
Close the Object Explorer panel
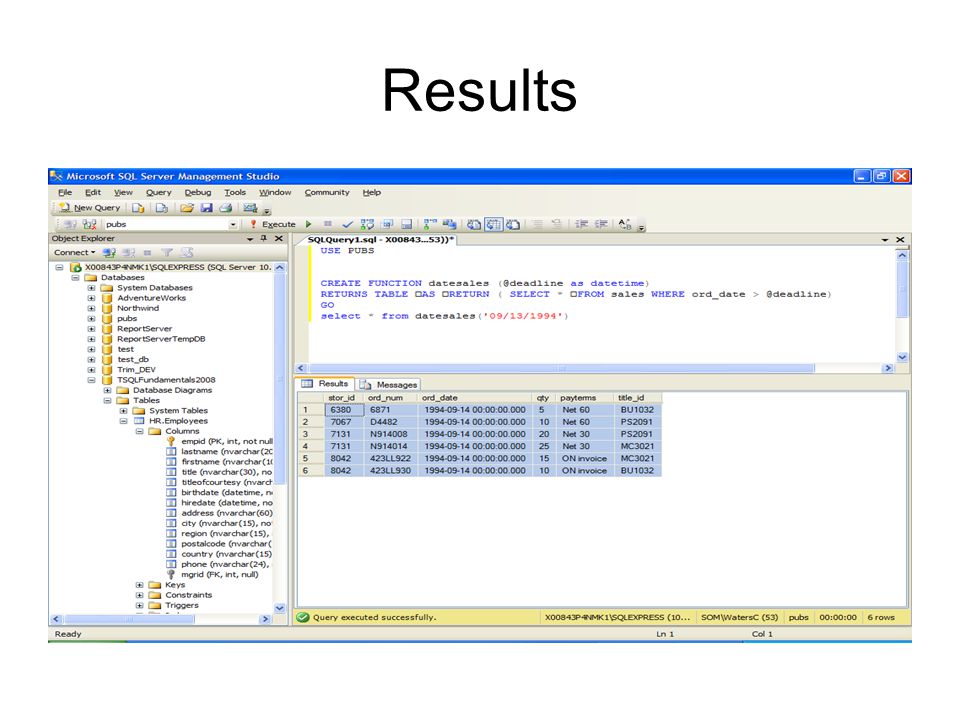pos(279,239)
